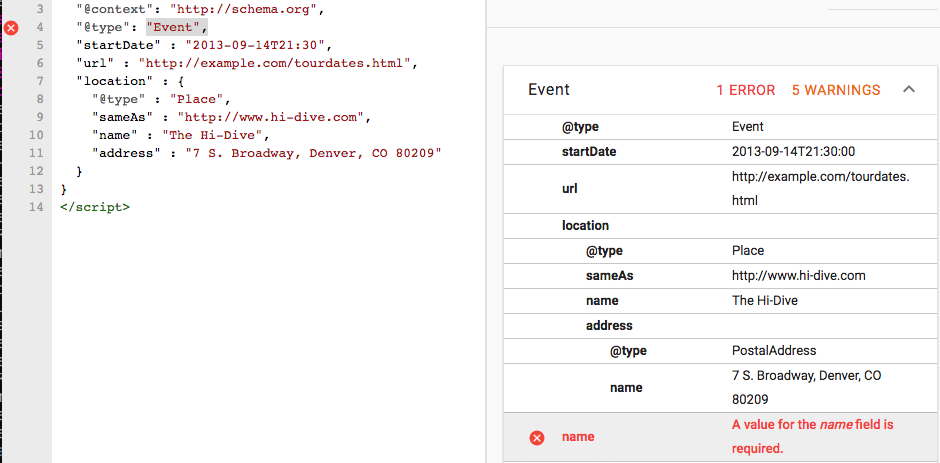Click the "Place" string in code
Viewport: 940px width, 463px height.
(x=196, y=99)
